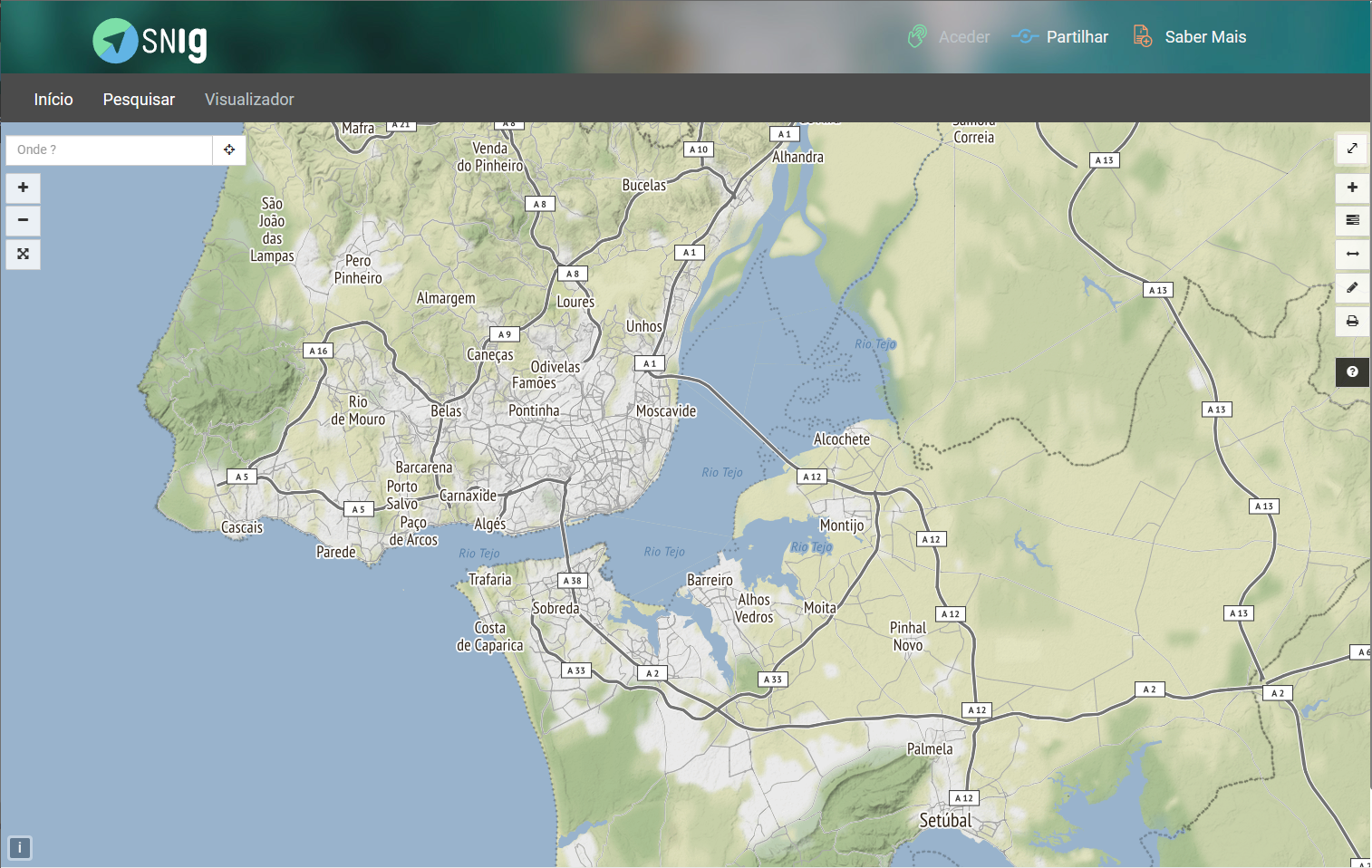The height and width of the screenshot is (868, 1372).
Task: Click the Montijo label on the map
Action: 842,526
